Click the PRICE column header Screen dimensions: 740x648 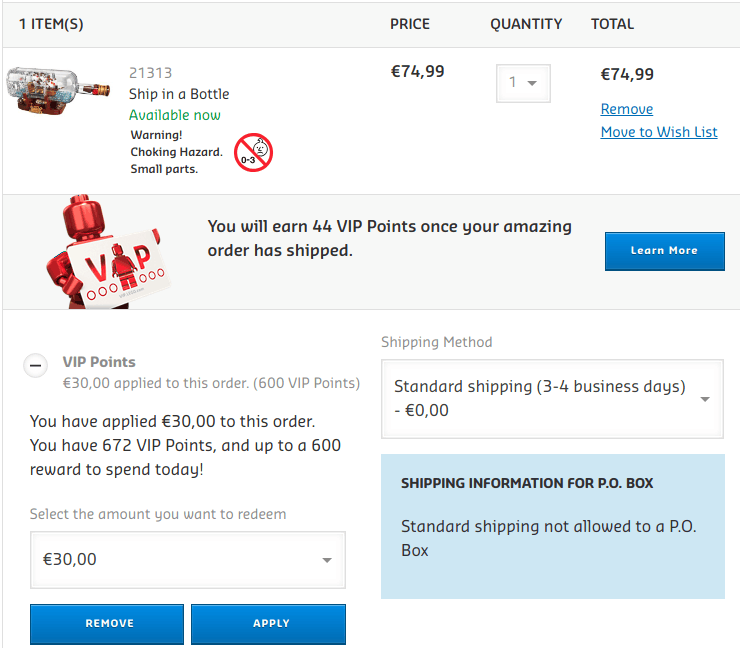point(410,24)
